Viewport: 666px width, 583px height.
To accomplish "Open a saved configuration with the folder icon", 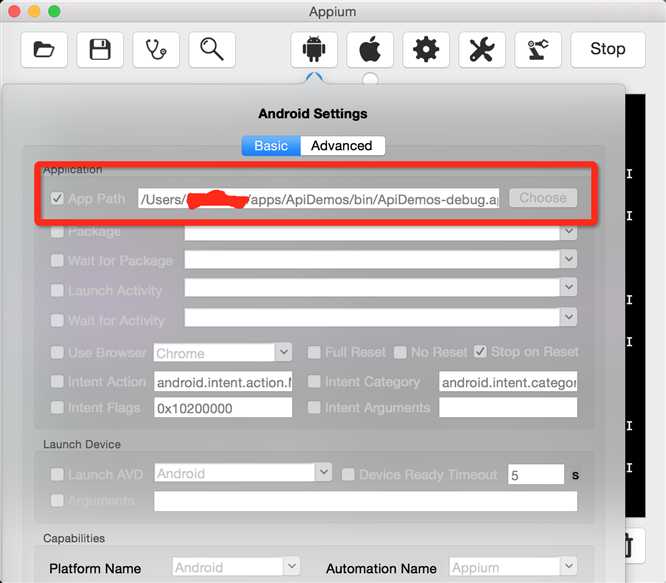I will pos(44,50).
